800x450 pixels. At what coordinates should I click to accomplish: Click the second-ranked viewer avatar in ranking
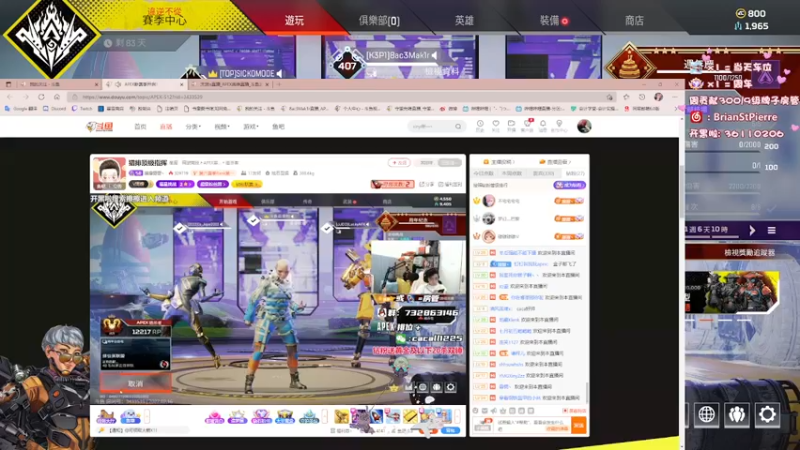pyautogui.click(x=489, y=219)
